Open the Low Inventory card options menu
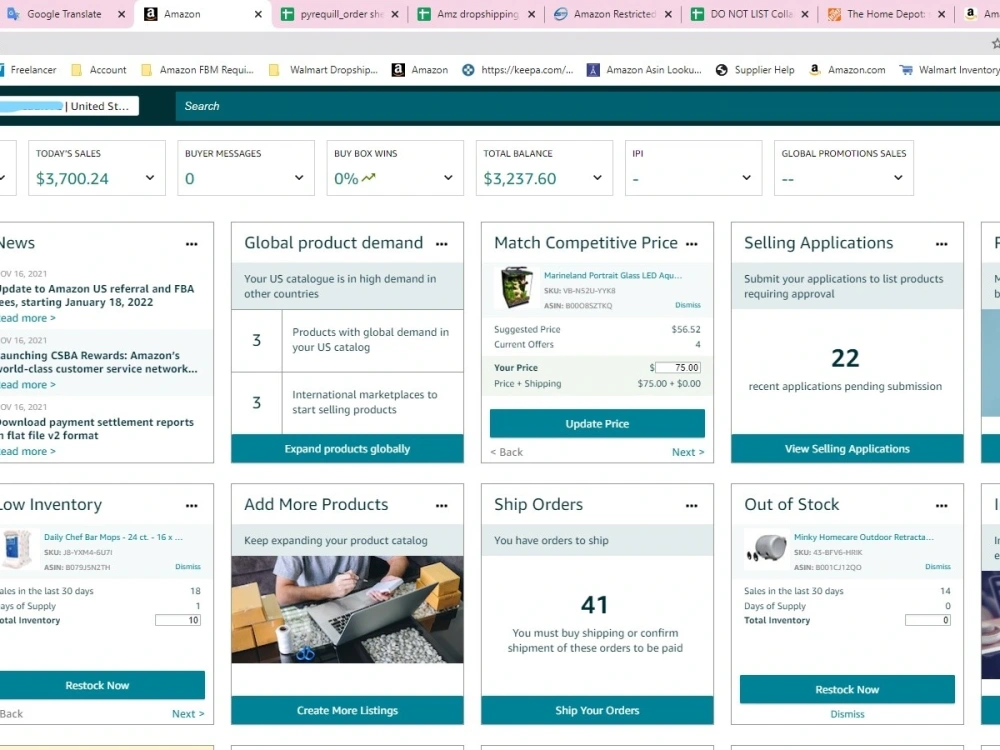 click(x=191, y=506)
